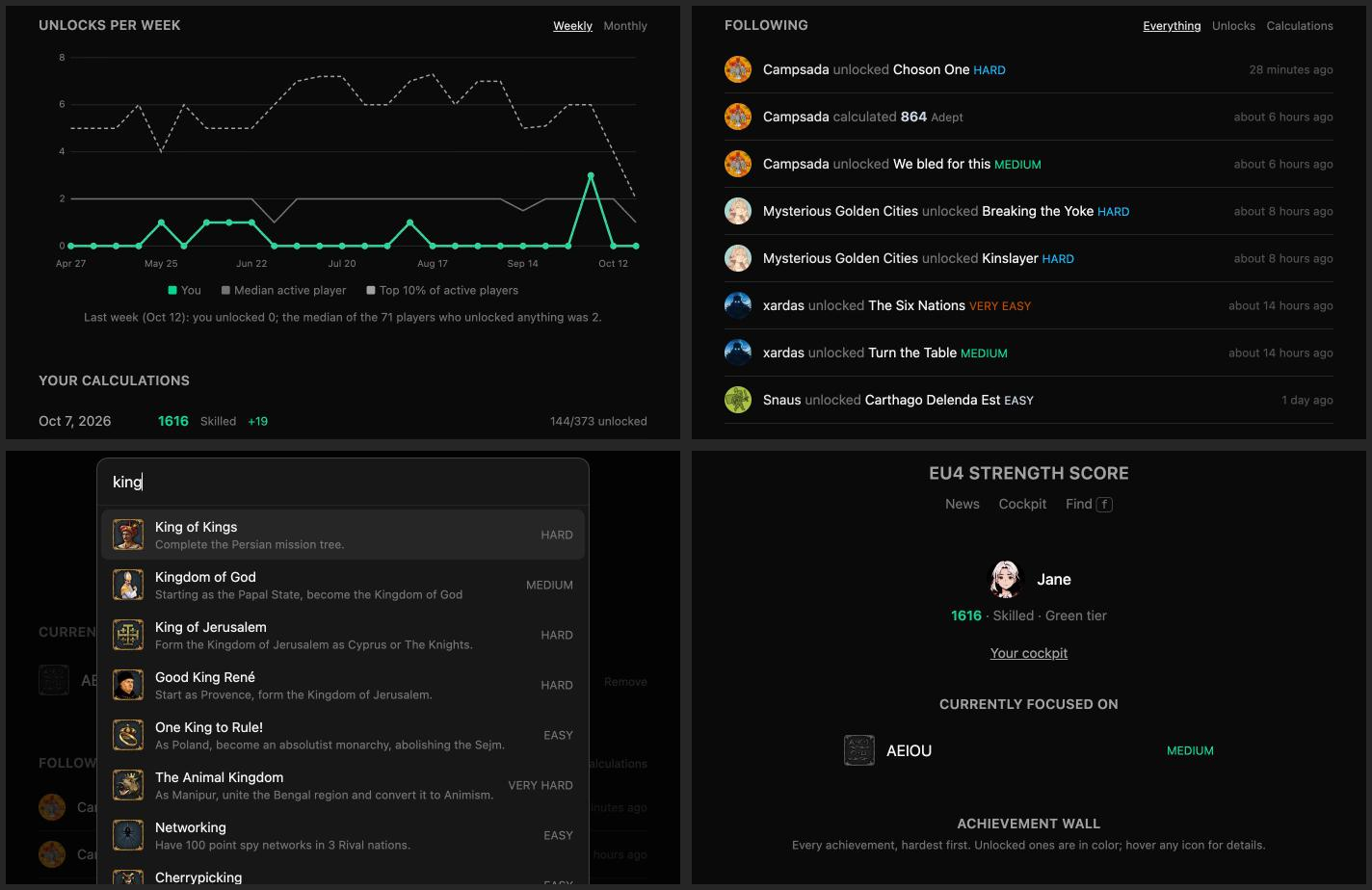1372x890 pixels.
Task: Click Mysterious Golden Cities avatar beside Breaking the Yoke
Action: 738,211
